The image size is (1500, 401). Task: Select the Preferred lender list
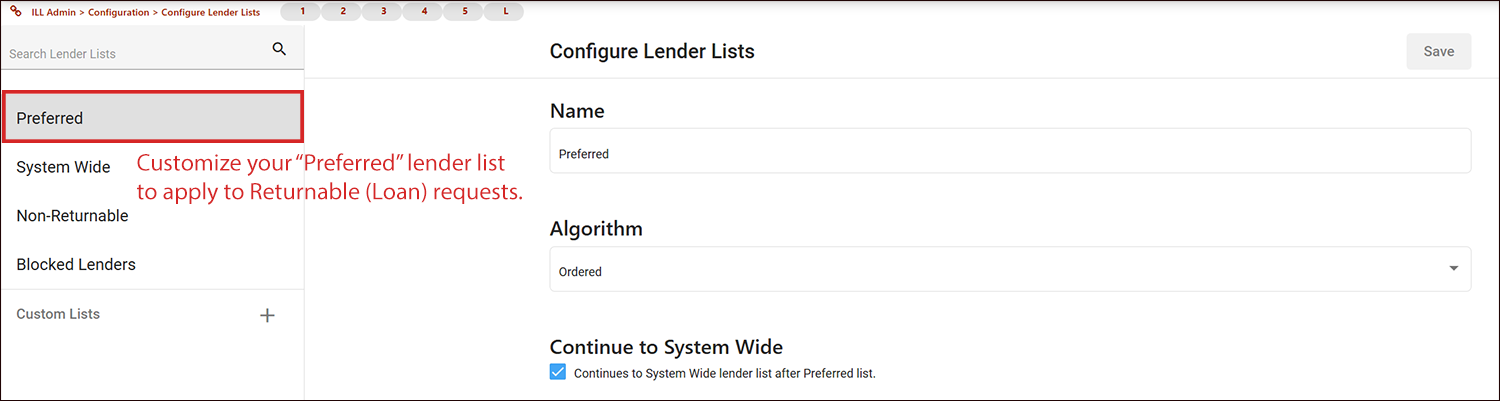click(x=152, y=118)
